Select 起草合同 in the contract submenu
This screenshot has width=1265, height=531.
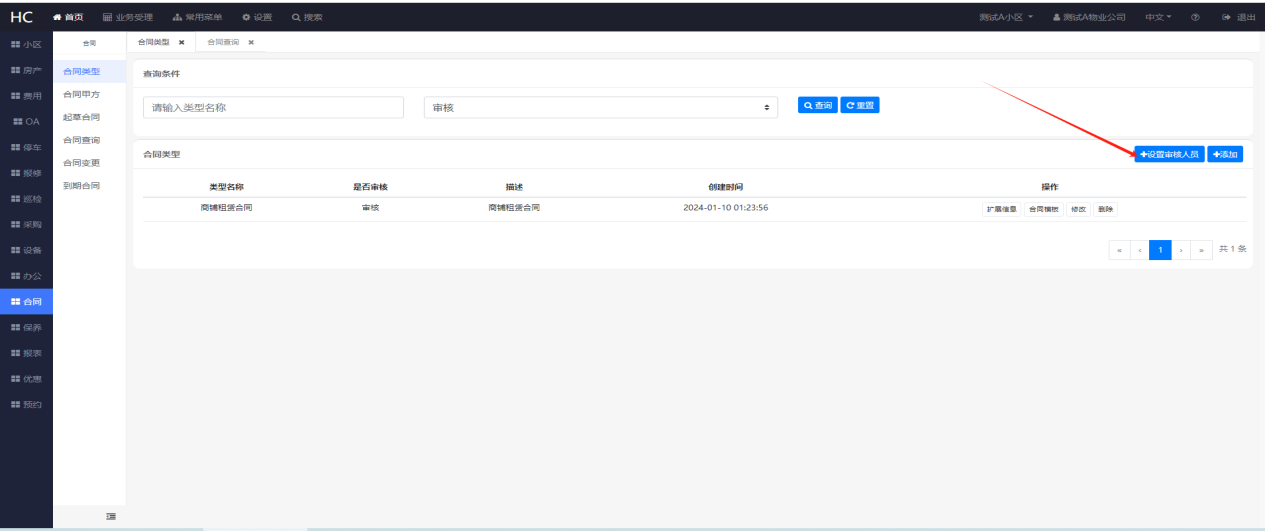81,117
